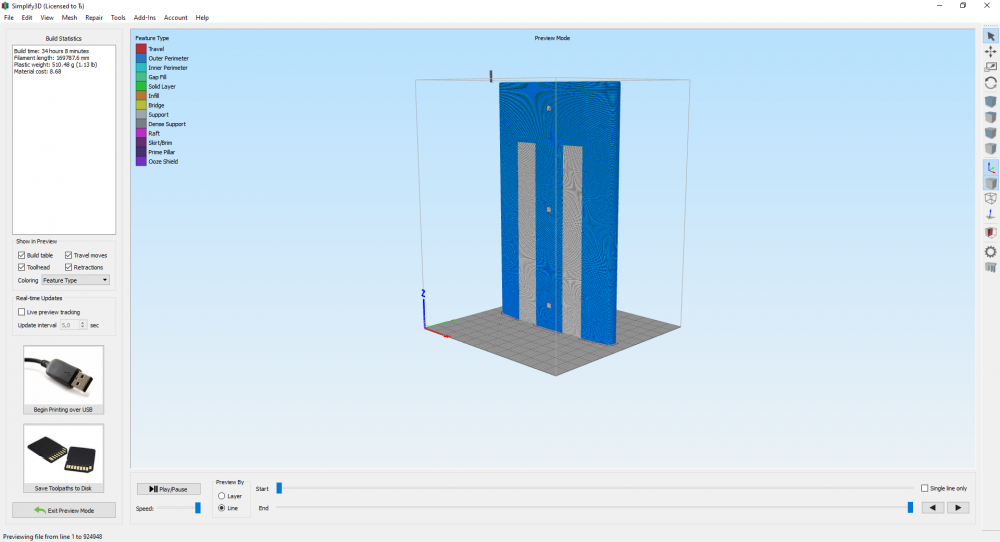The height and width of the screenshot is (542, 1000).
Task: Open the Account menu
Action: pyautogui.click(x=175, y=18)
